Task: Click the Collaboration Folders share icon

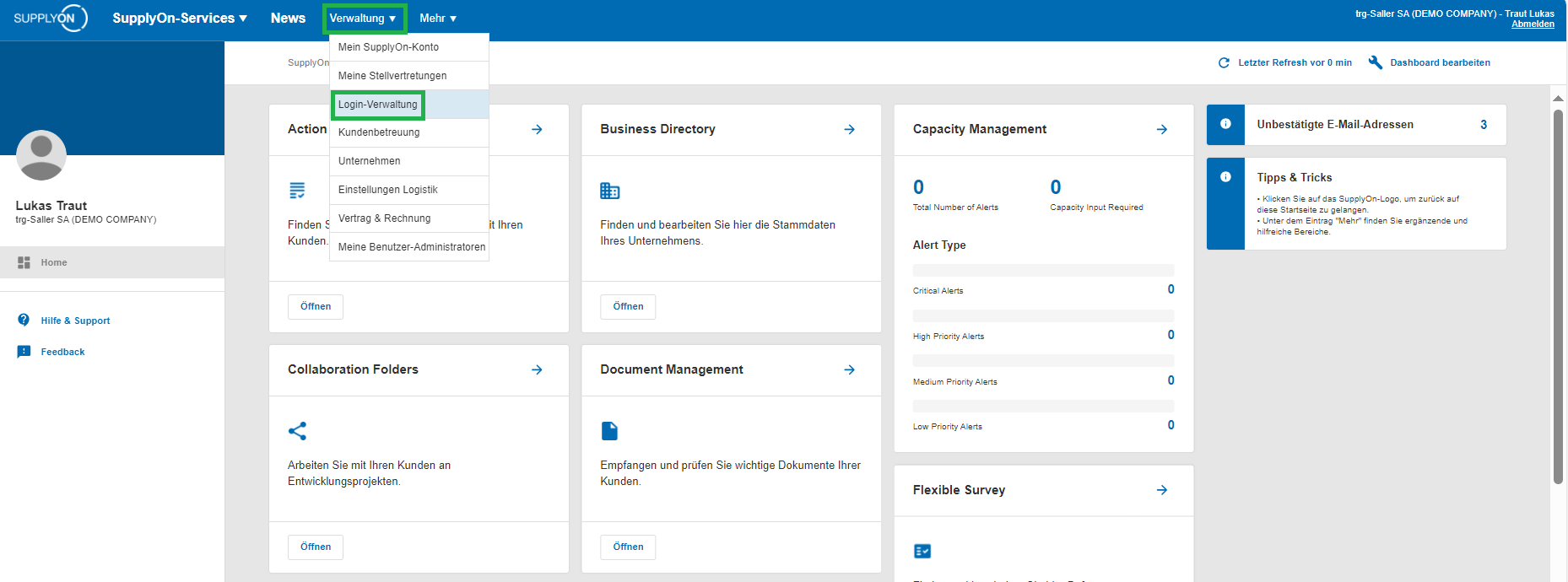Action: (297, 431)
